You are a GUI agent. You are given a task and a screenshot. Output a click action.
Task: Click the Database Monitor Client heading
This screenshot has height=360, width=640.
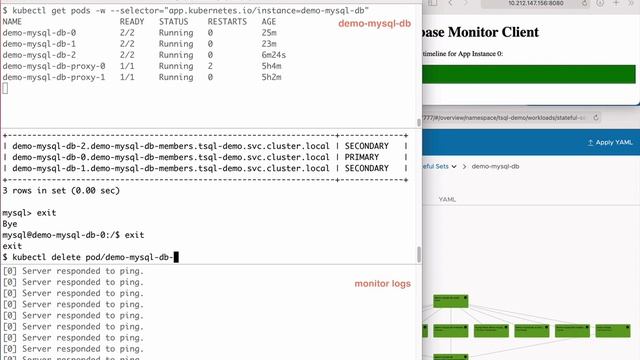coord(480,32)
